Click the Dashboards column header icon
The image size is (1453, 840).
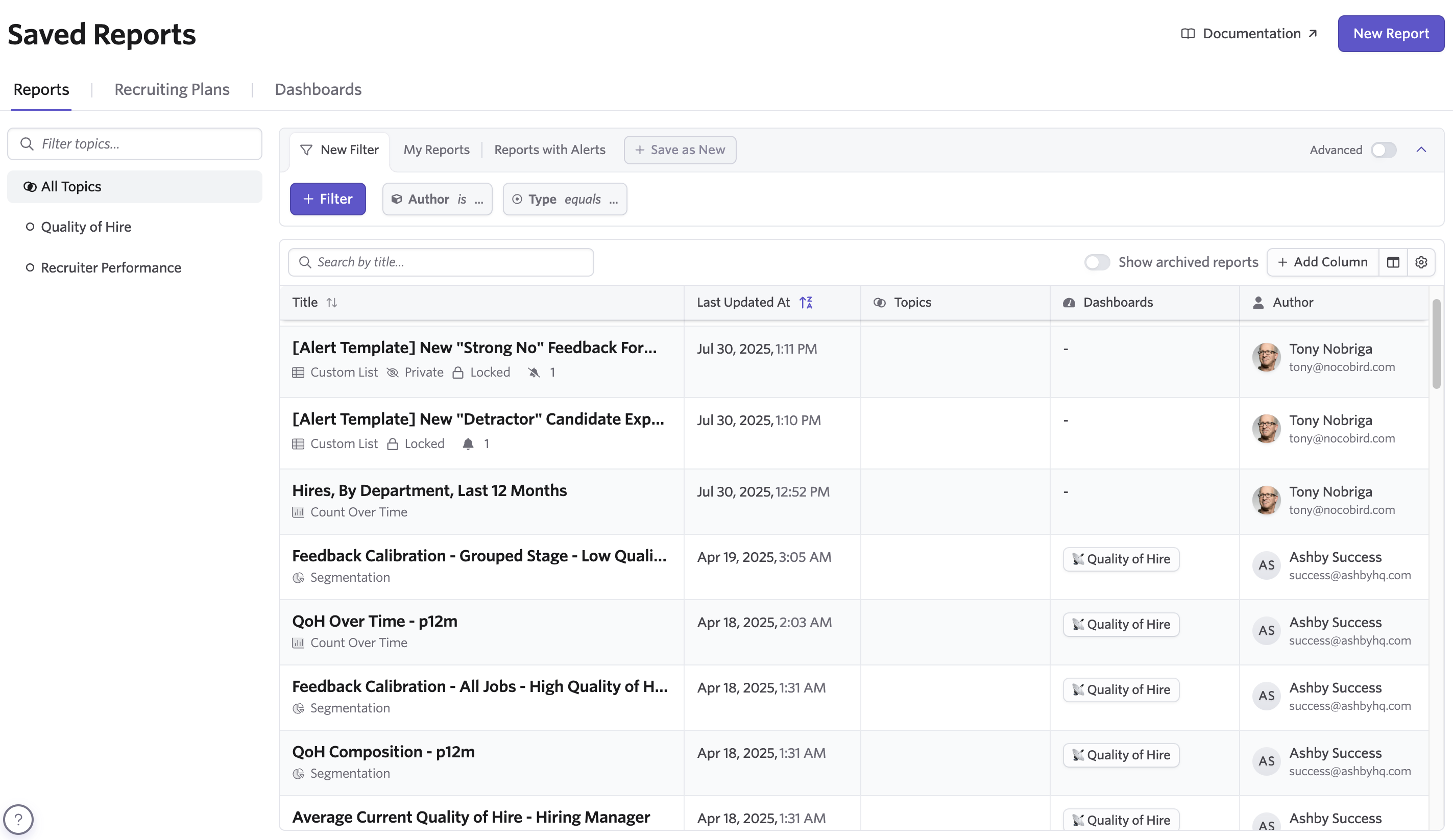(x=1069, y=303)
